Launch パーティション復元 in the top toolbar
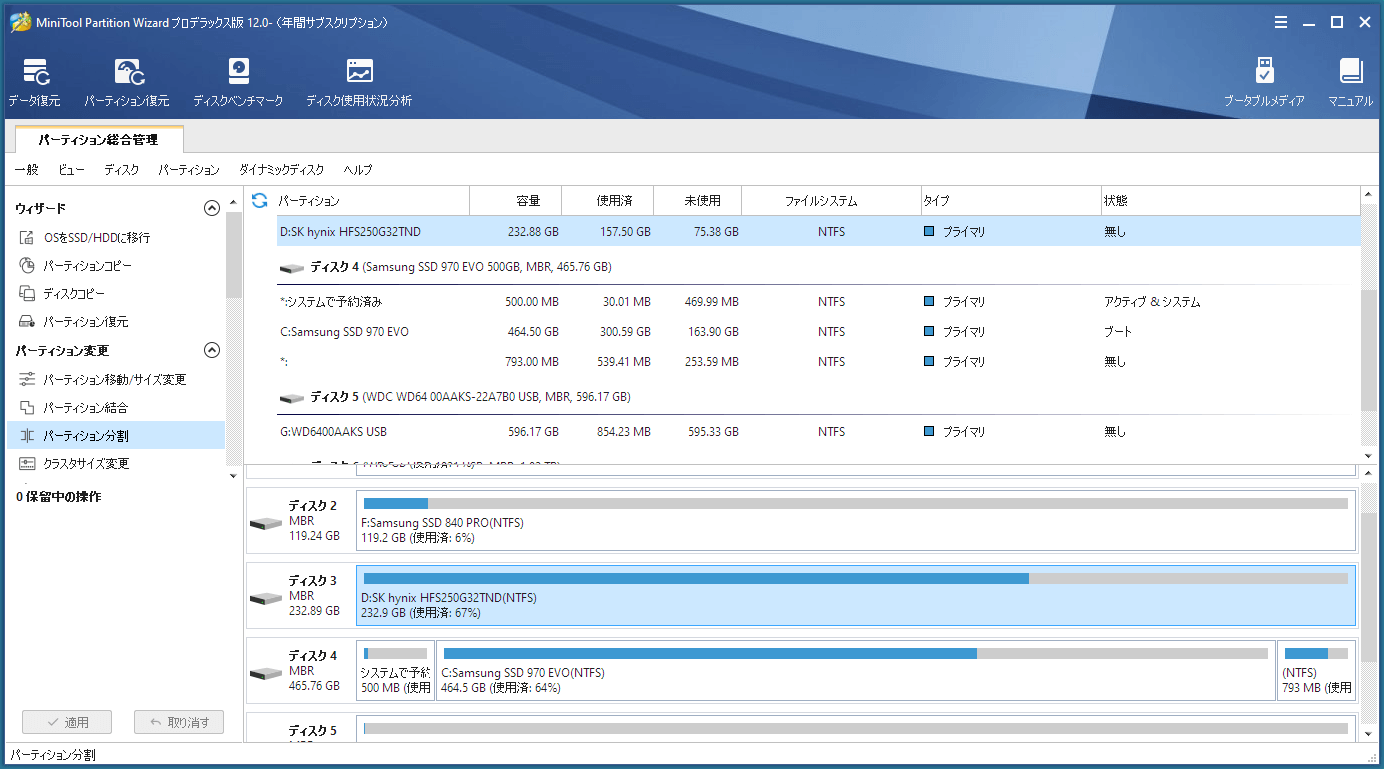Viewport: 1384px width, 769px height. (127, 82)
